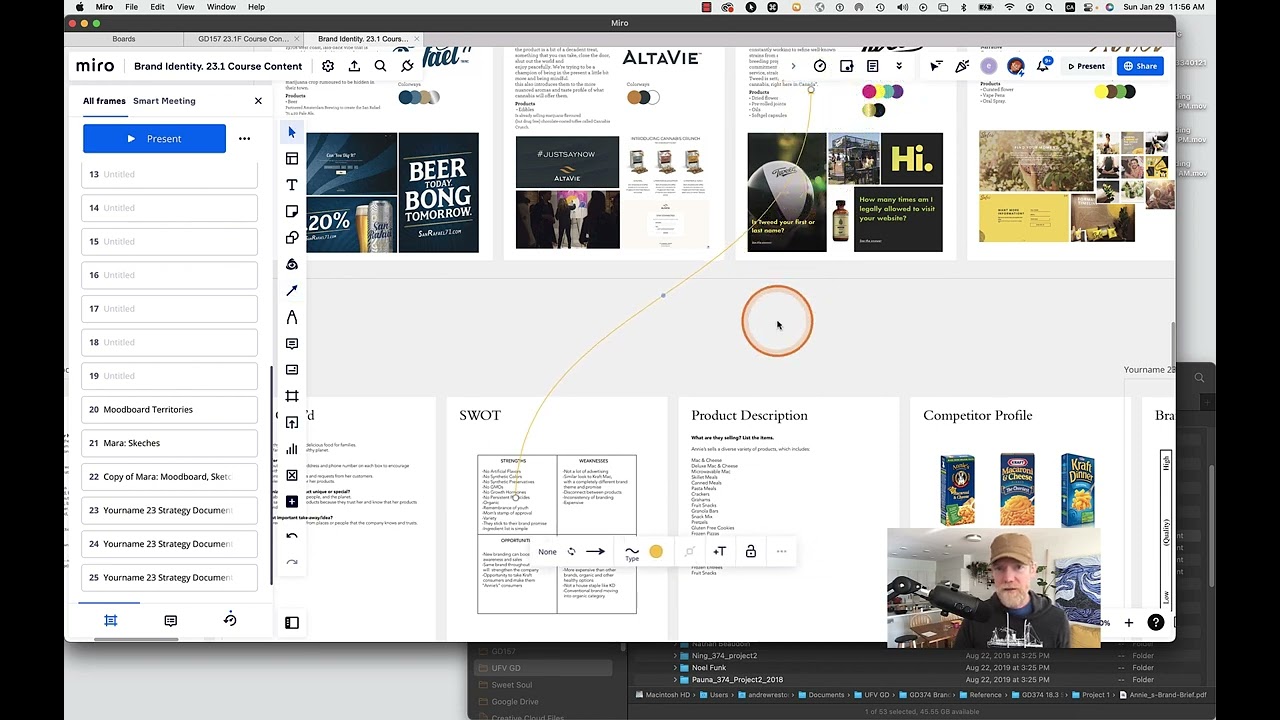Select frame 22 Copy of Mara

tap(170, 477)
